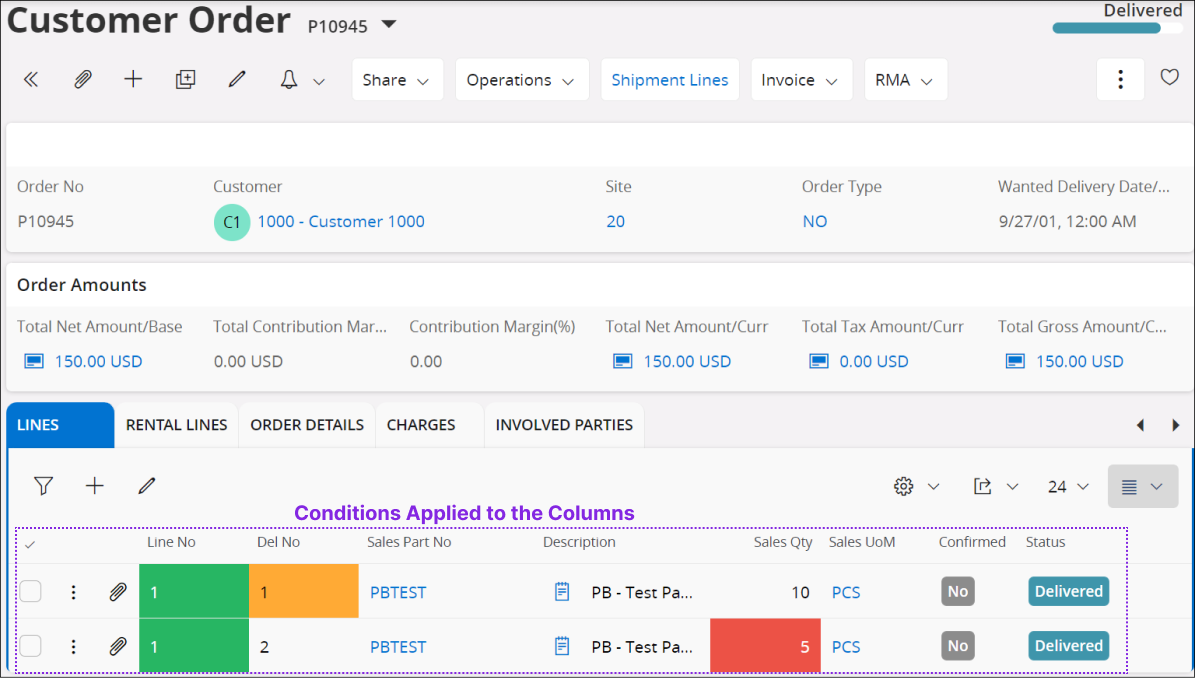Expand the RMA dropdown

(905, 79)
